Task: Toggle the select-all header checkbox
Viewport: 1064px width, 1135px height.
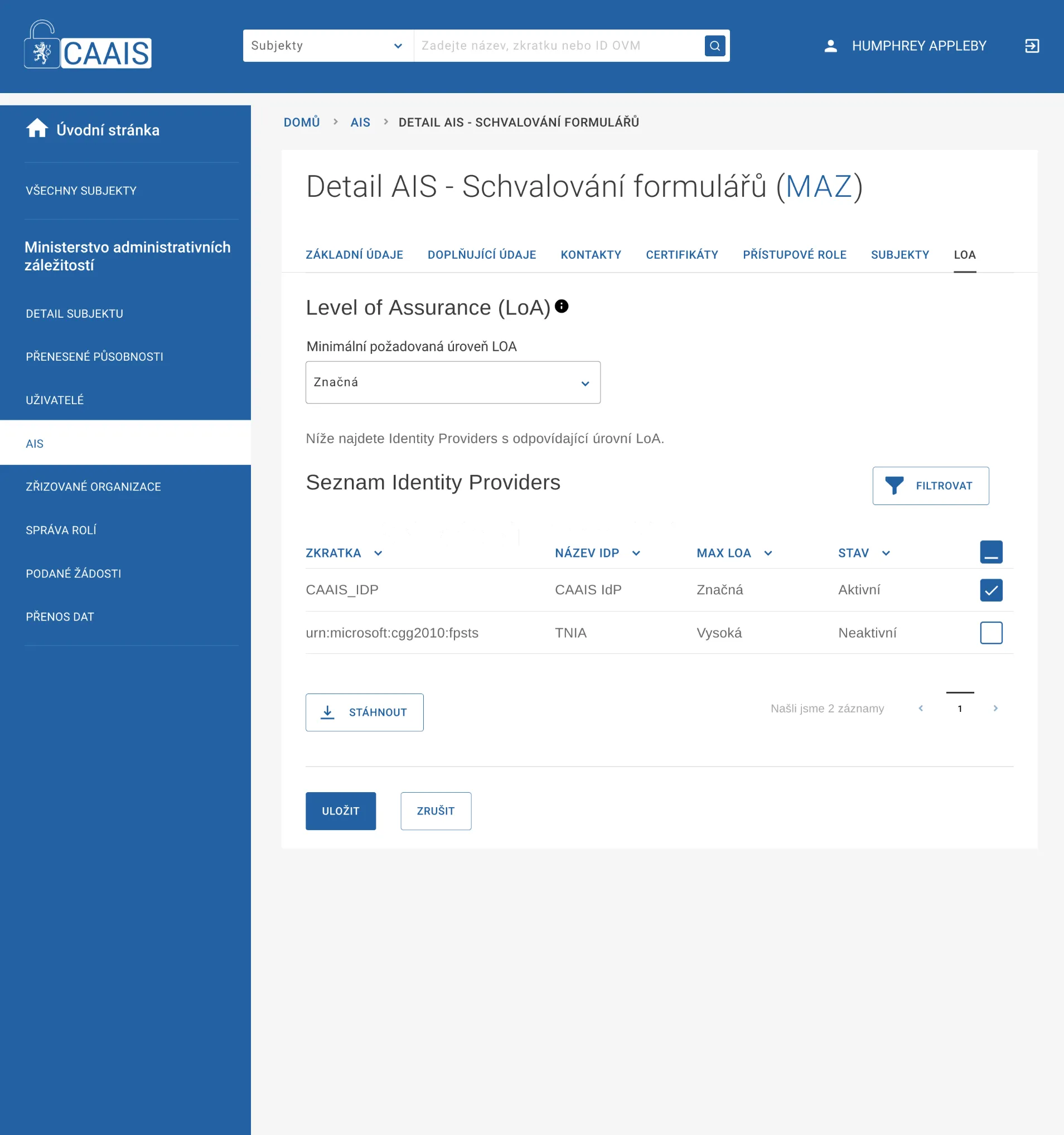Action: [991, 552]
